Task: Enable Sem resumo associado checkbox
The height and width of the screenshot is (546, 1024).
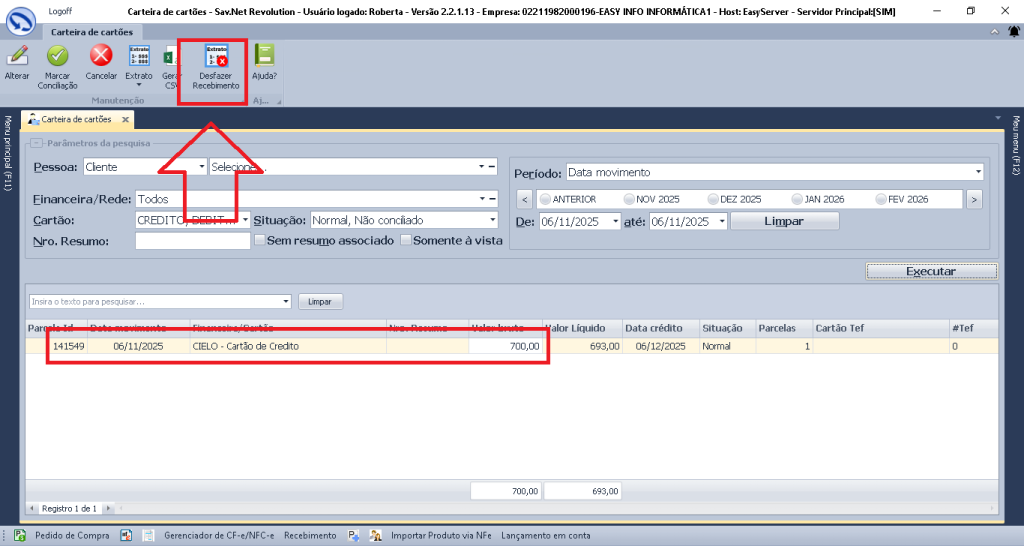Action: point(260,241)
